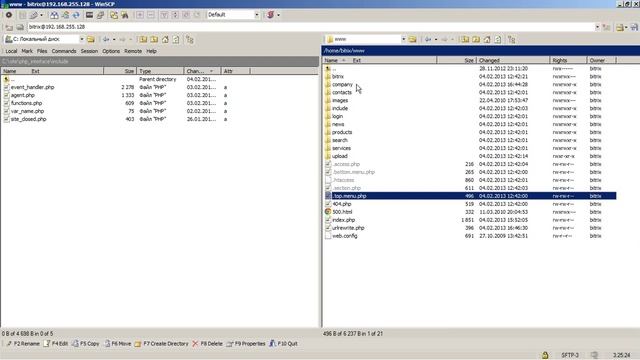Click the select files plus icon
The width and height of the screenshot is (640, 360).
140,15
